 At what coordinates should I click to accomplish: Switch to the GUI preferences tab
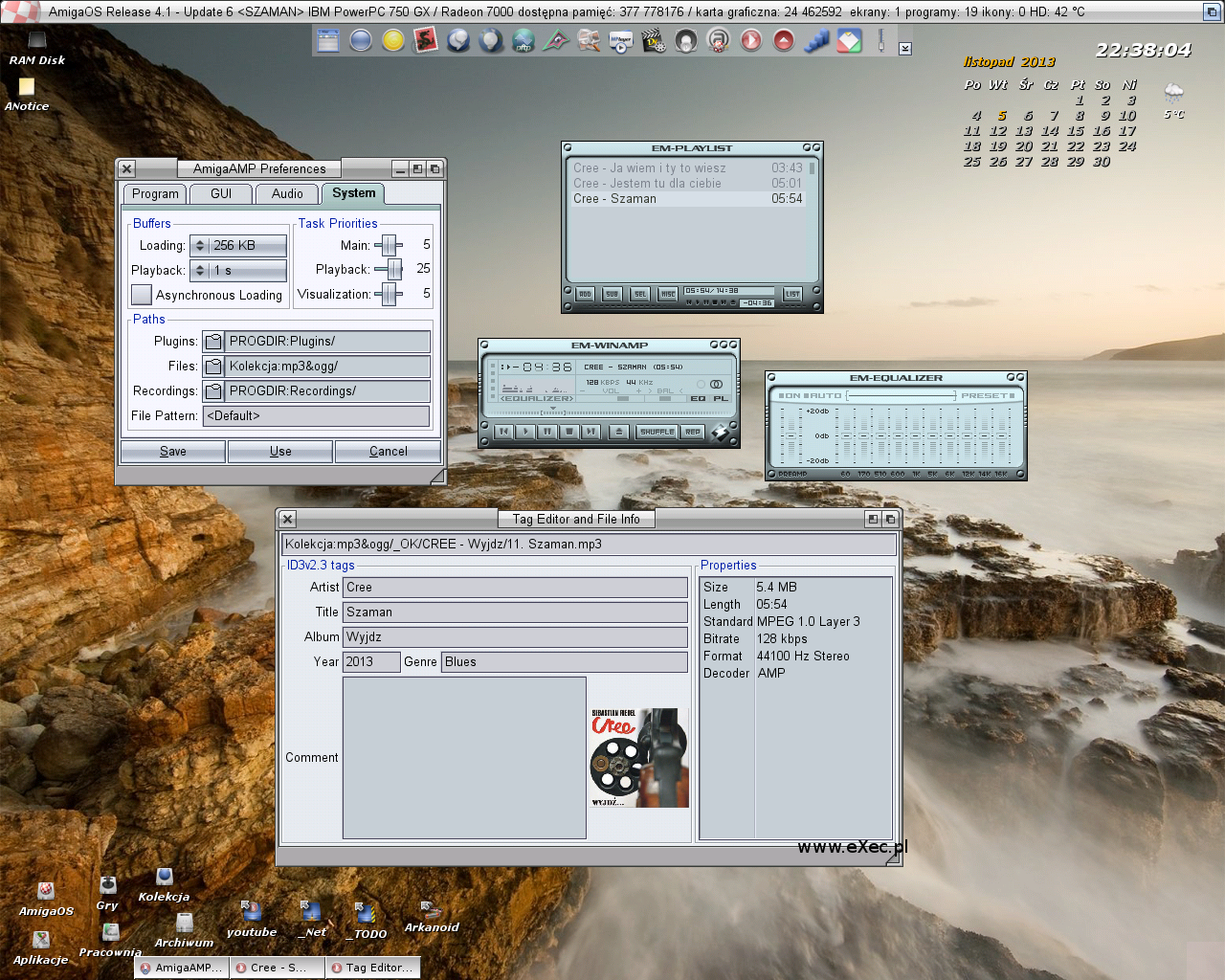pos(221,194)
